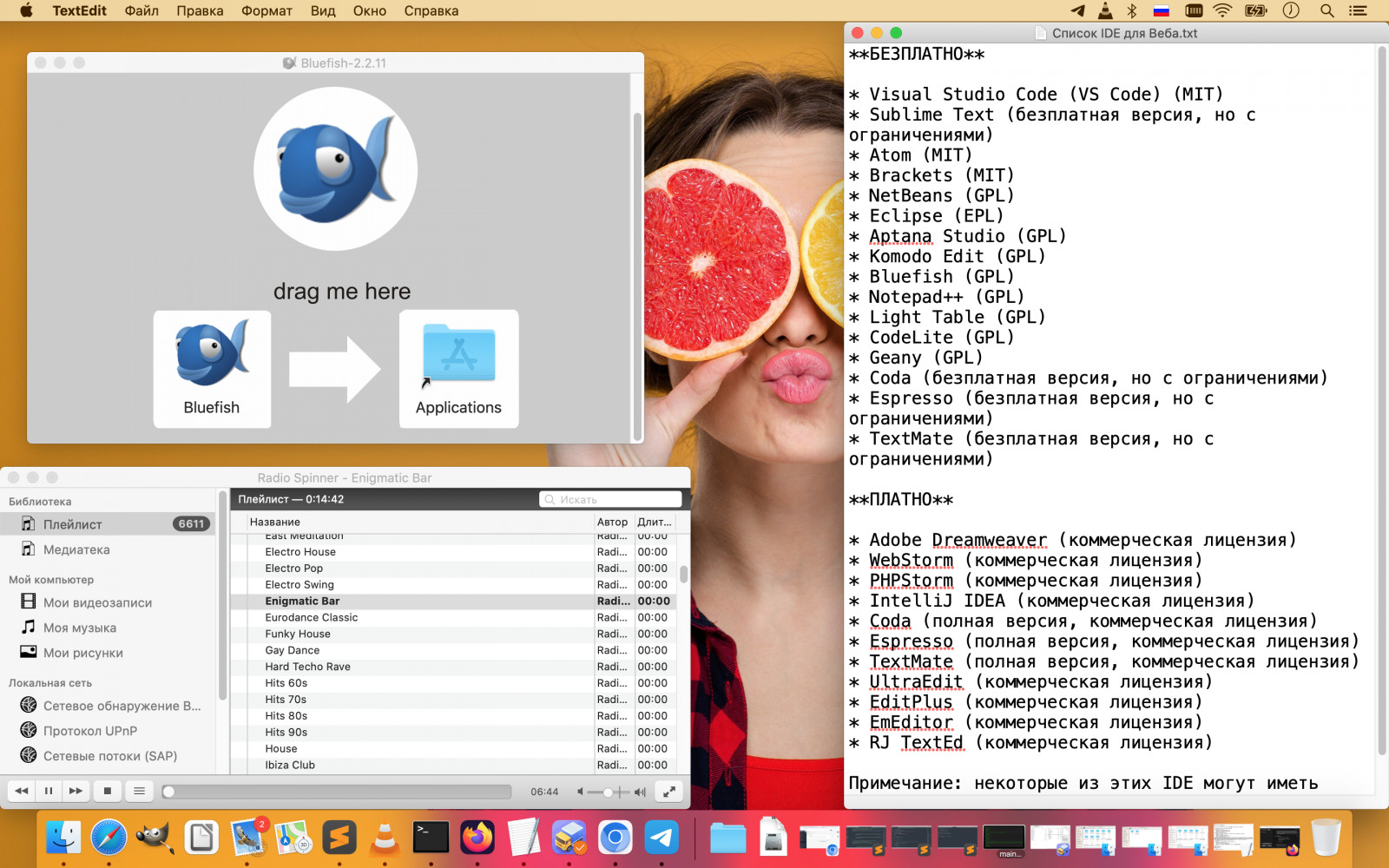The width and height of the screenshot is (1389, 868).
Task: Open Russian flag input source menu
Action: click(1162, 10)
